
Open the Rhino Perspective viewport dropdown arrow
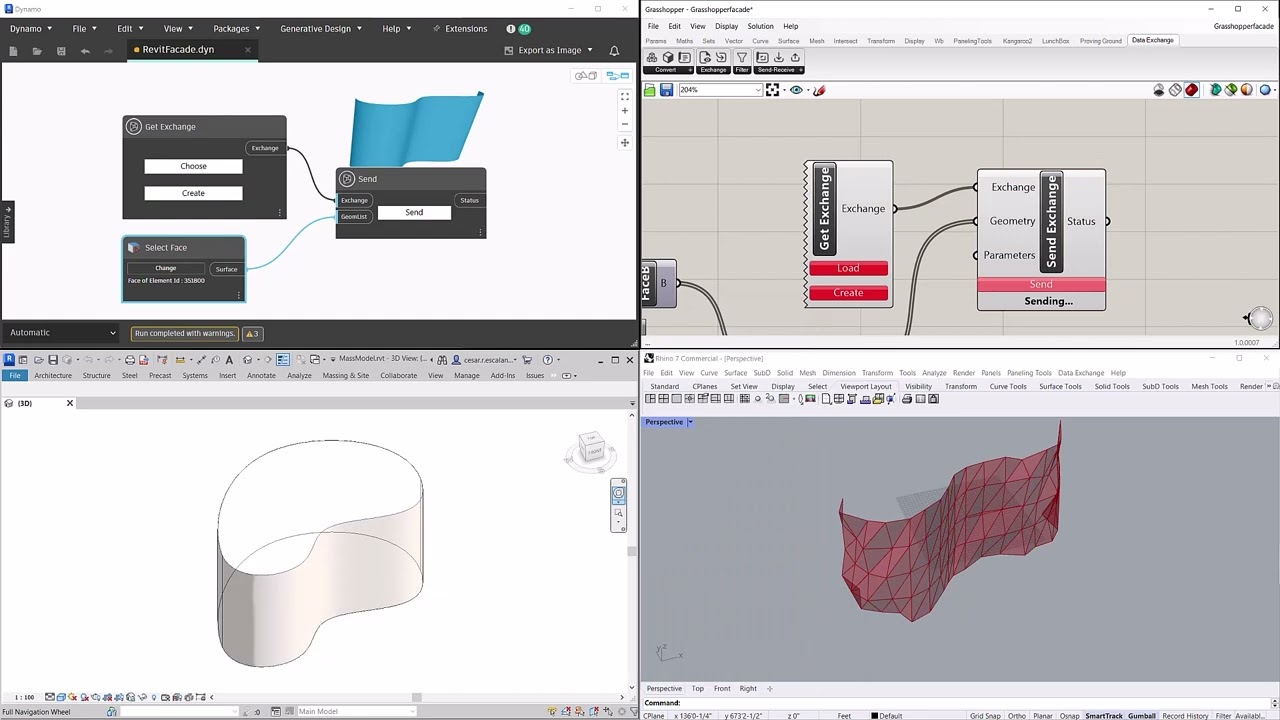coord(690,422)
